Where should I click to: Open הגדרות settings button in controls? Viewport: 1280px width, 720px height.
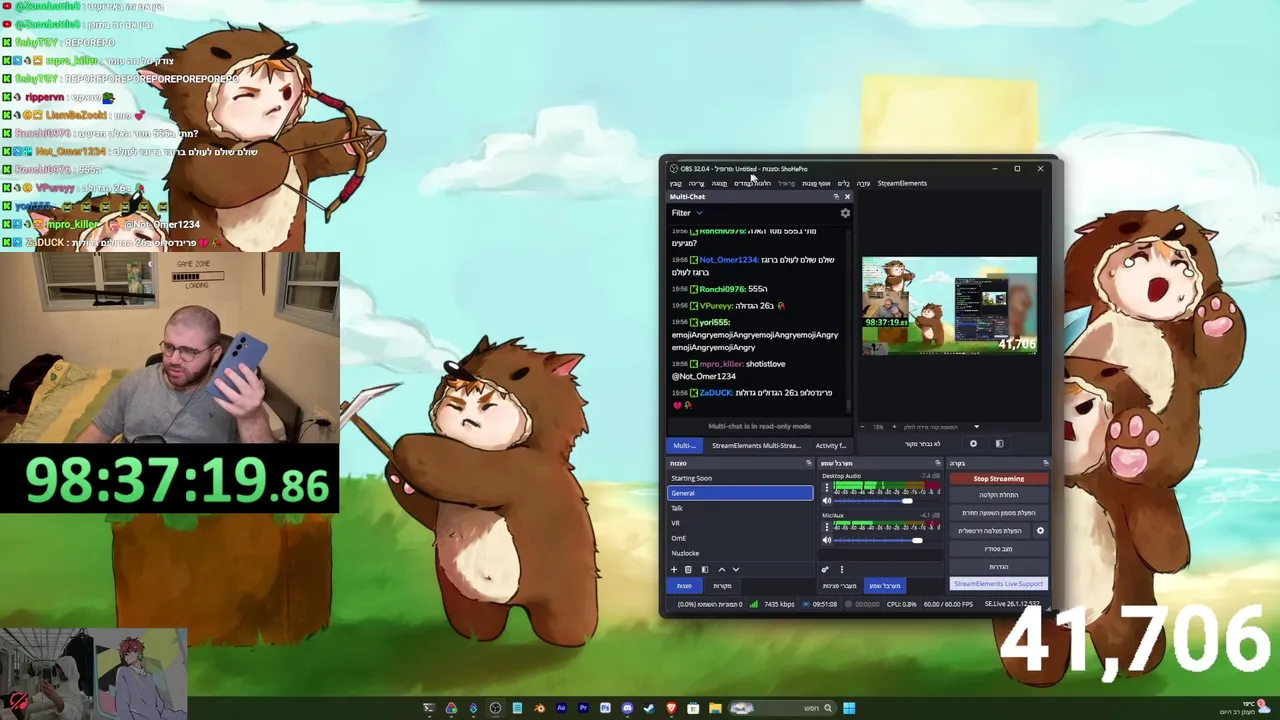click(x=999, y=567)
